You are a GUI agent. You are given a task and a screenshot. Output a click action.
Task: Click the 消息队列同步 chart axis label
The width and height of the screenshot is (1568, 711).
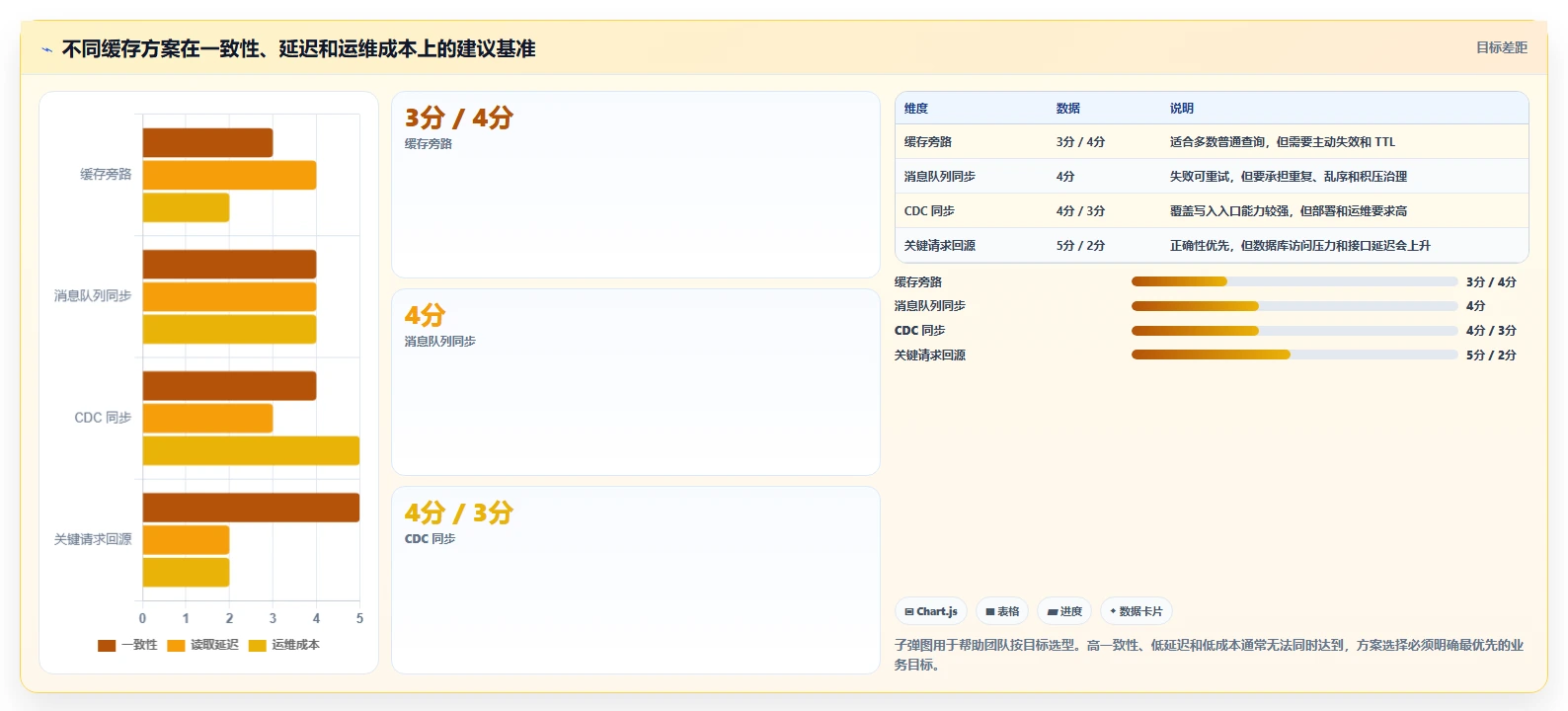click(x=93, y=296)
